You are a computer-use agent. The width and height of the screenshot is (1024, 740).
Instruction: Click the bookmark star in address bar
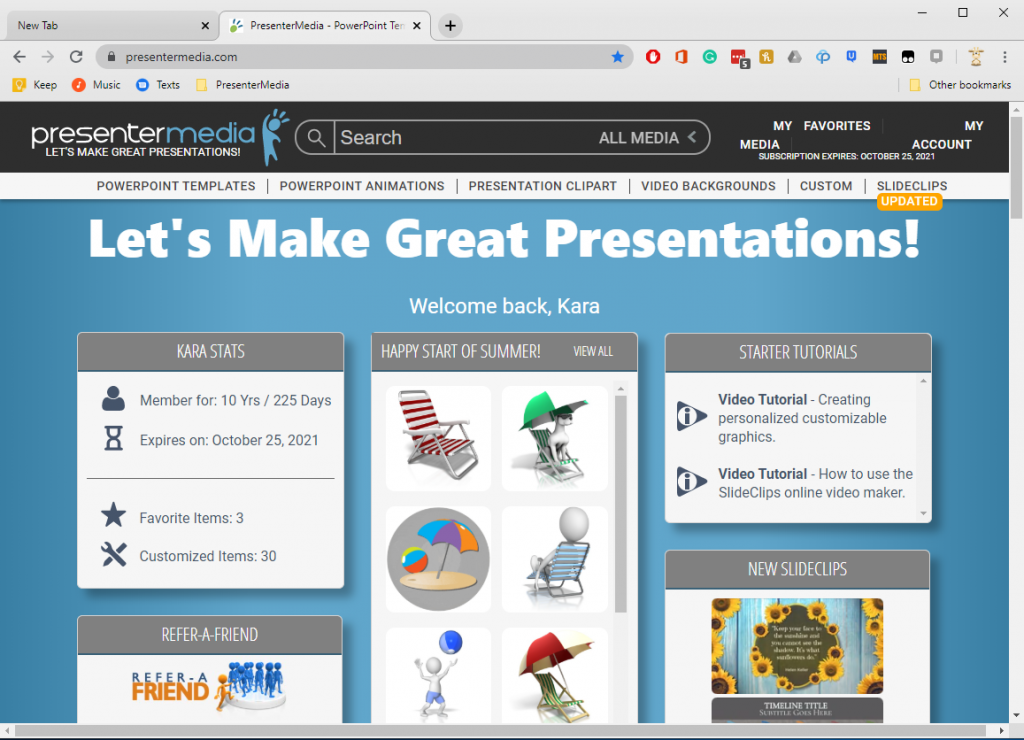click(x=617, y=57)
